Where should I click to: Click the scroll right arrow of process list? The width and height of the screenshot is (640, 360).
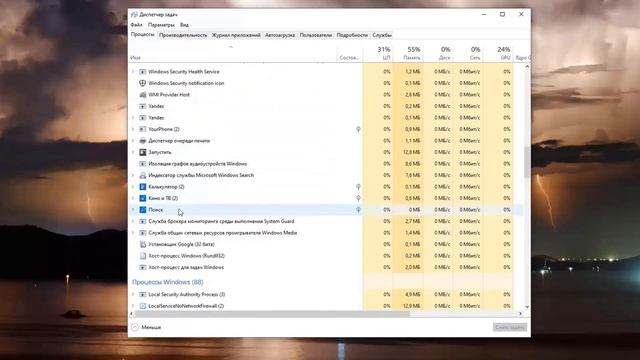point(520,314)
